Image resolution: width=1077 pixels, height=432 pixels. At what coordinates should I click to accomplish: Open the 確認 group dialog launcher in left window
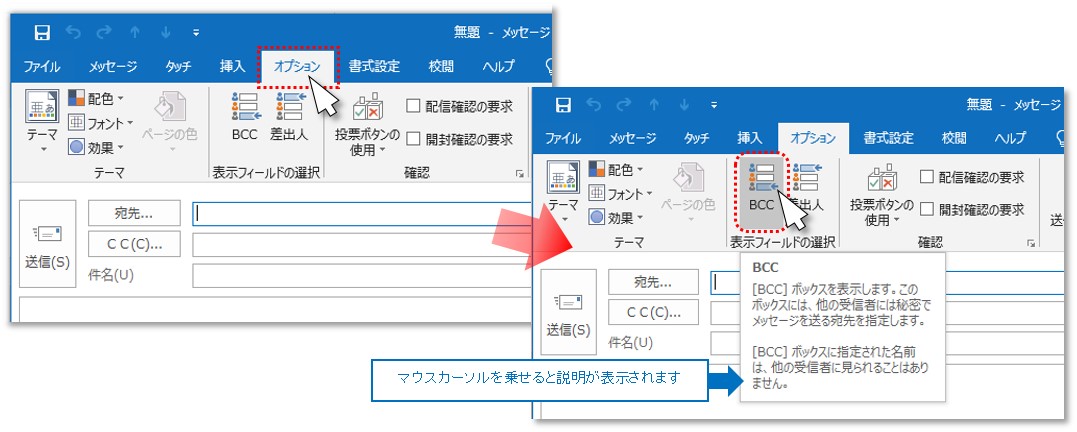coord(519,173)
